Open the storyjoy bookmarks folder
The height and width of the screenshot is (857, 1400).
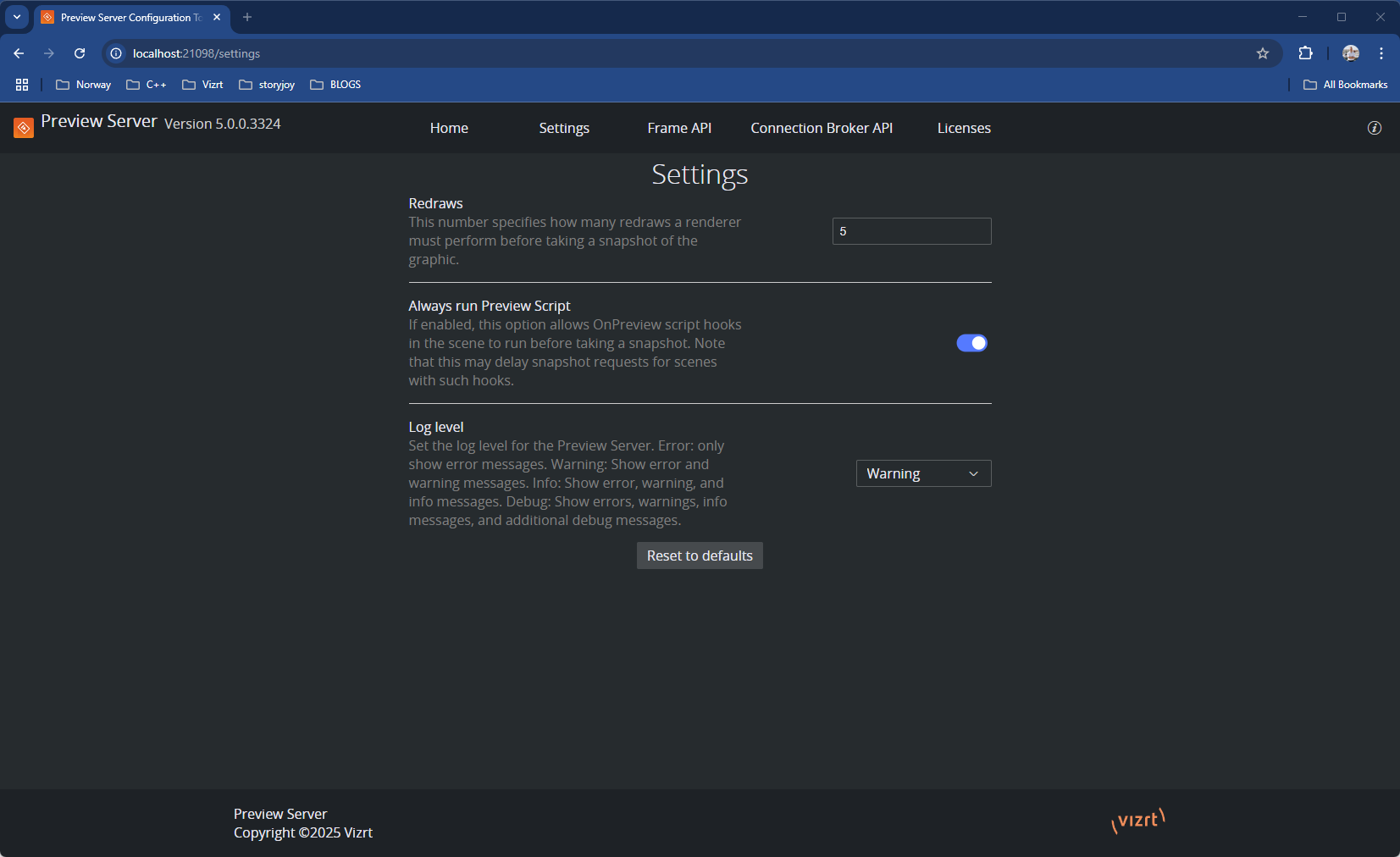click(x=267, y=85)
